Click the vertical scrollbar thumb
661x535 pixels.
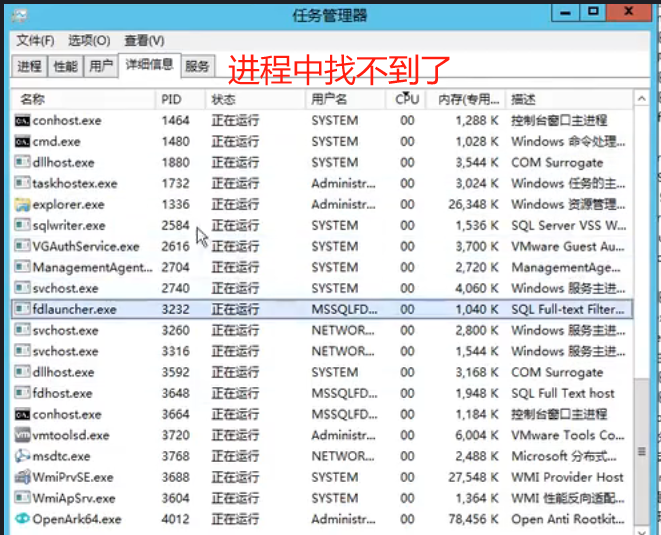(642, 452)
